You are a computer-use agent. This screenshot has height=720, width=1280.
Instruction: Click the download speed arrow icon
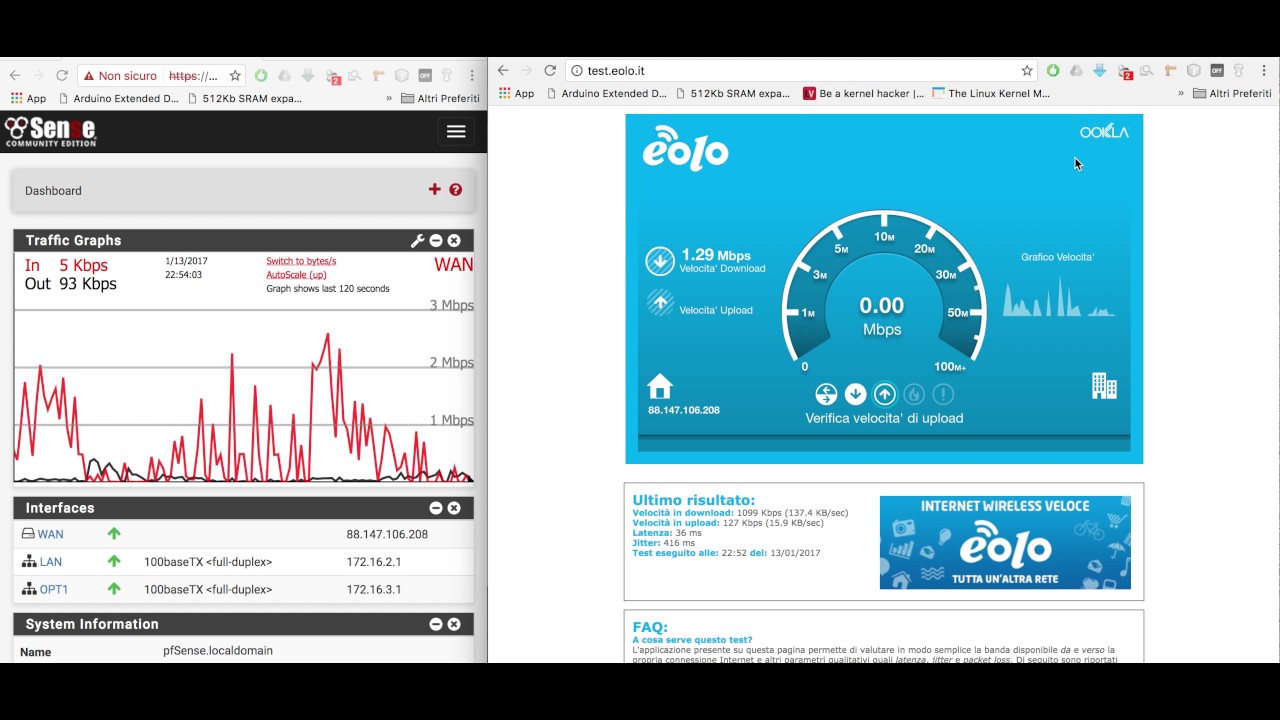click(660, 261)
